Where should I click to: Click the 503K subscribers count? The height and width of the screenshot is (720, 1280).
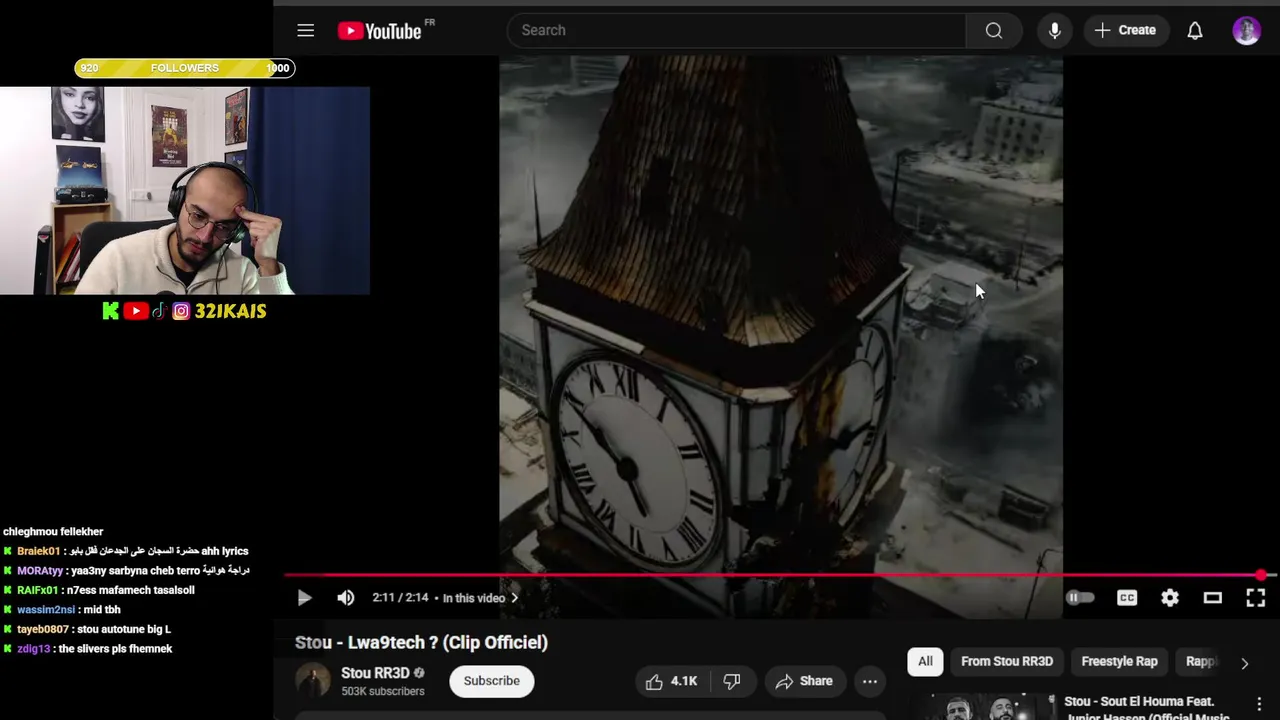click(x=383, y=691)
